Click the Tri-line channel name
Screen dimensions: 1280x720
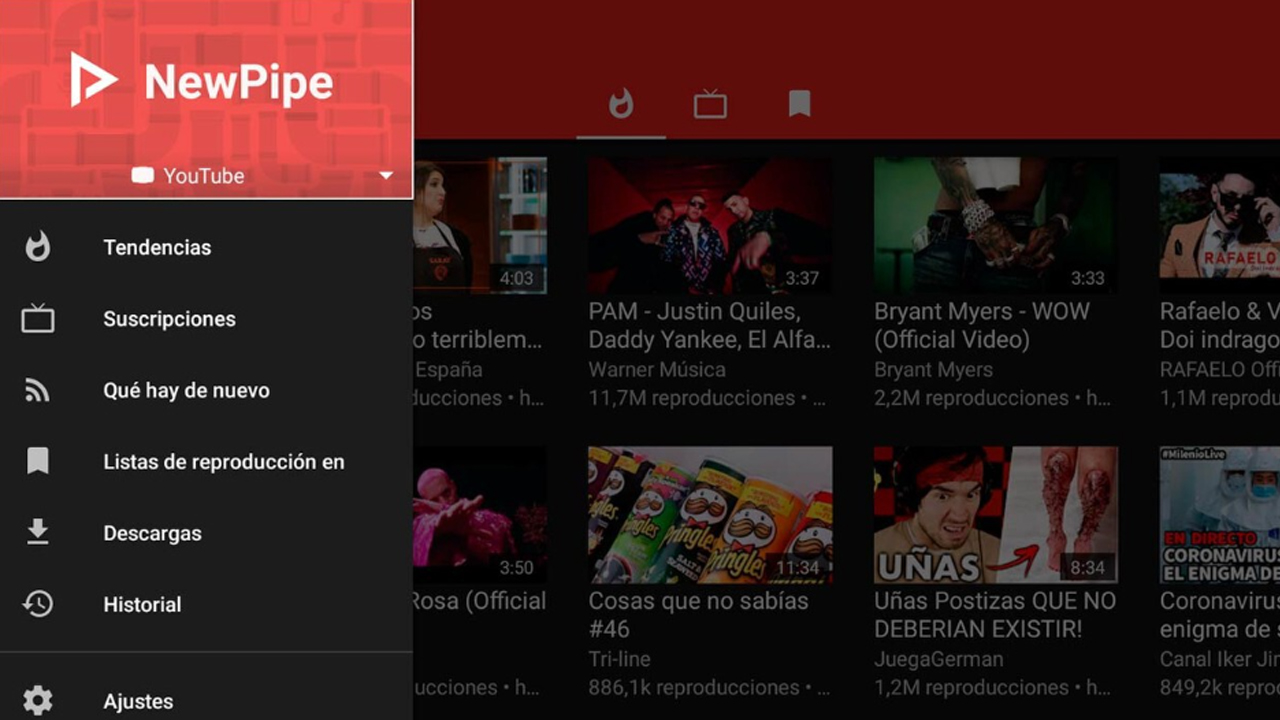[x=620, y=660]
